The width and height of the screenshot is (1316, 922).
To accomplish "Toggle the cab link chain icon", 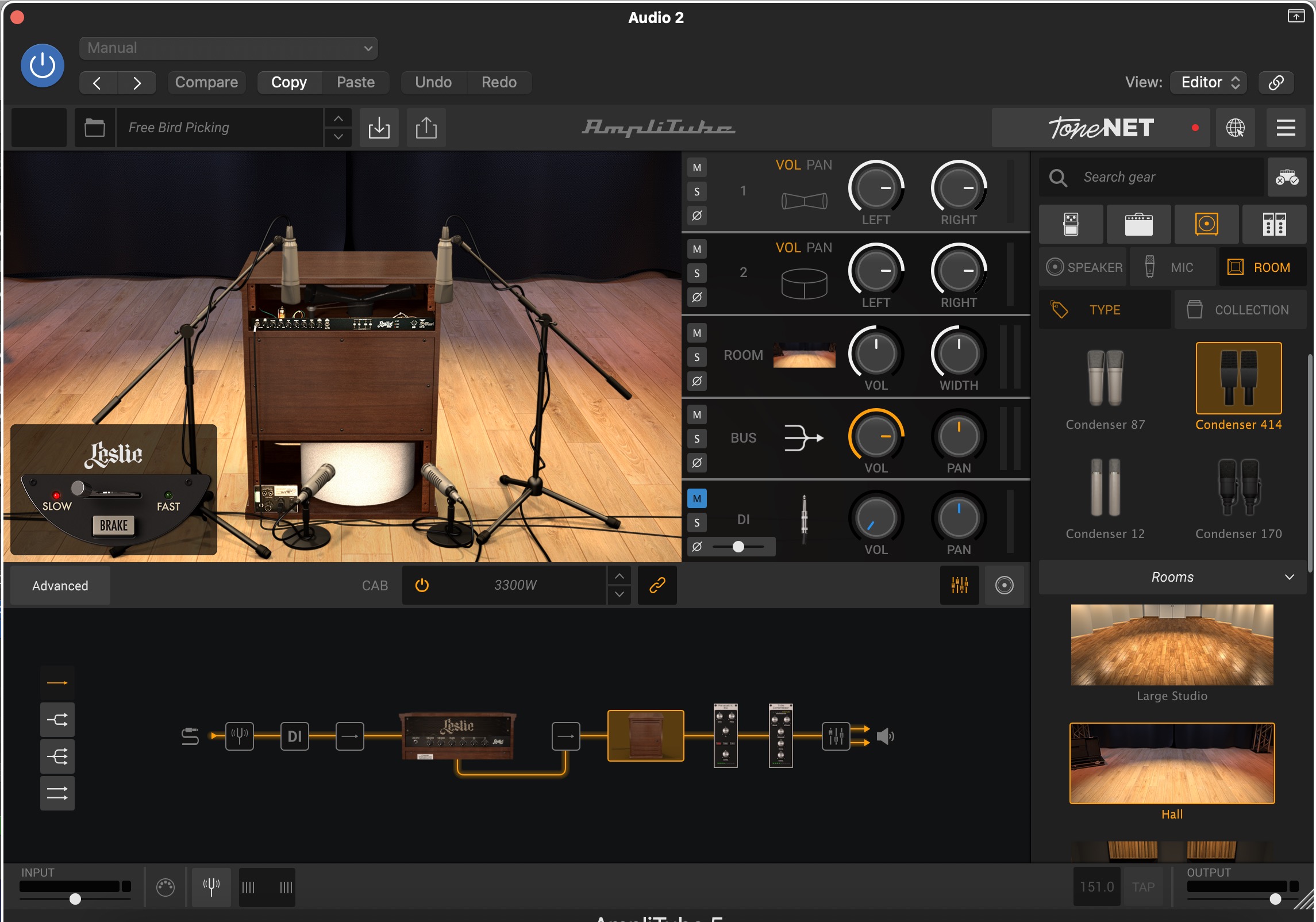I will coord(657,585).
